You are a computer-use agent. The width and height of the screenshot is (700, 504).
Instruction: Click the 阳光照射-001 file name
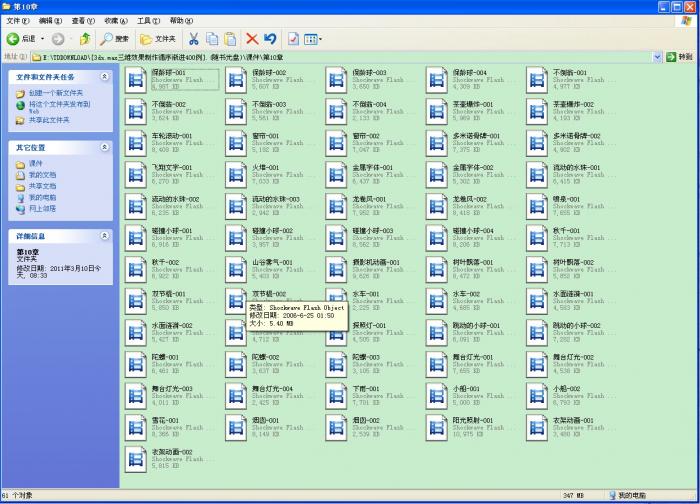(473, 421)
